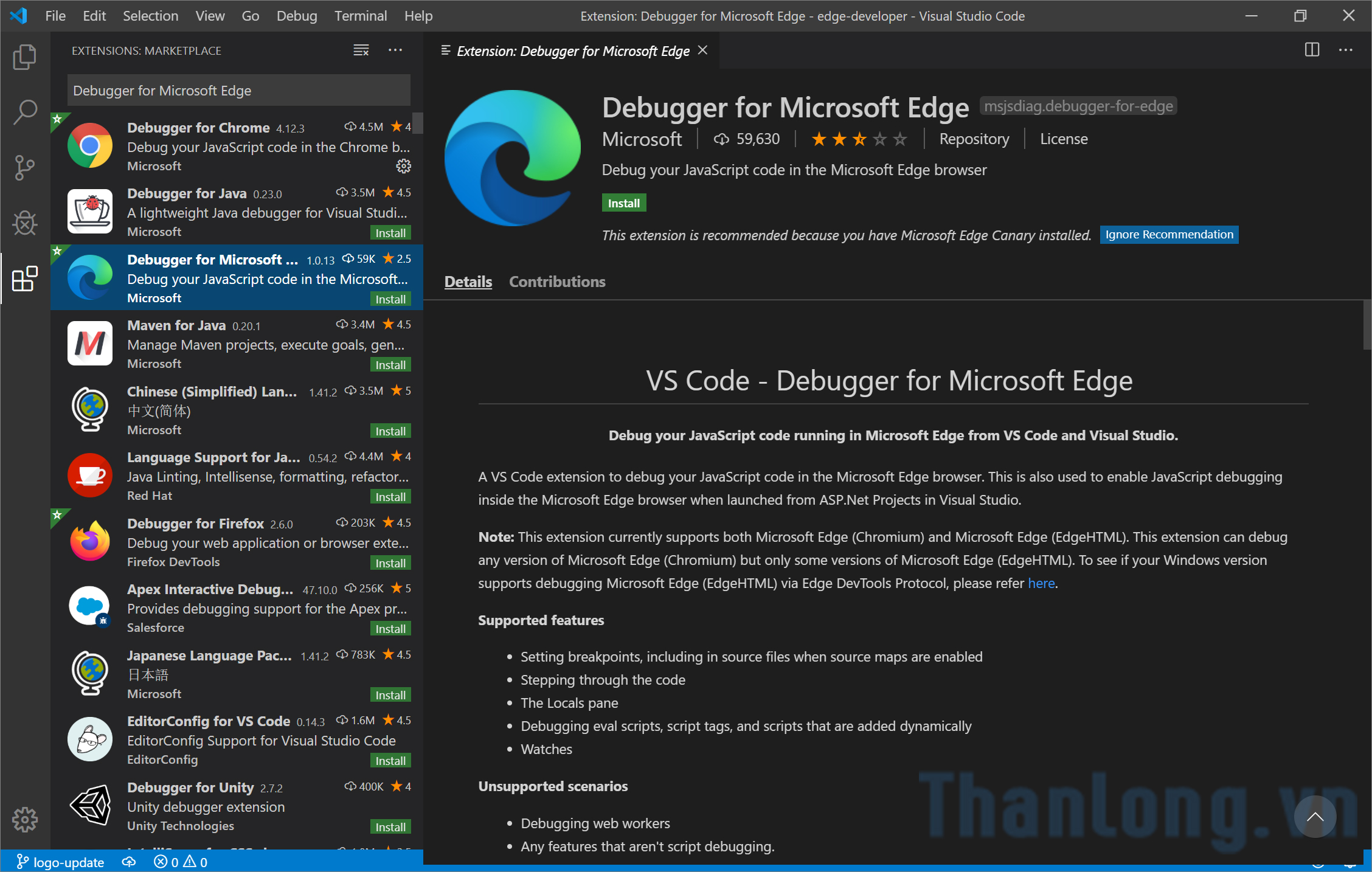Switch to the Contributions tab
Screen dimensions: 1372x872
pyautogui.click(x=556, y=282)
